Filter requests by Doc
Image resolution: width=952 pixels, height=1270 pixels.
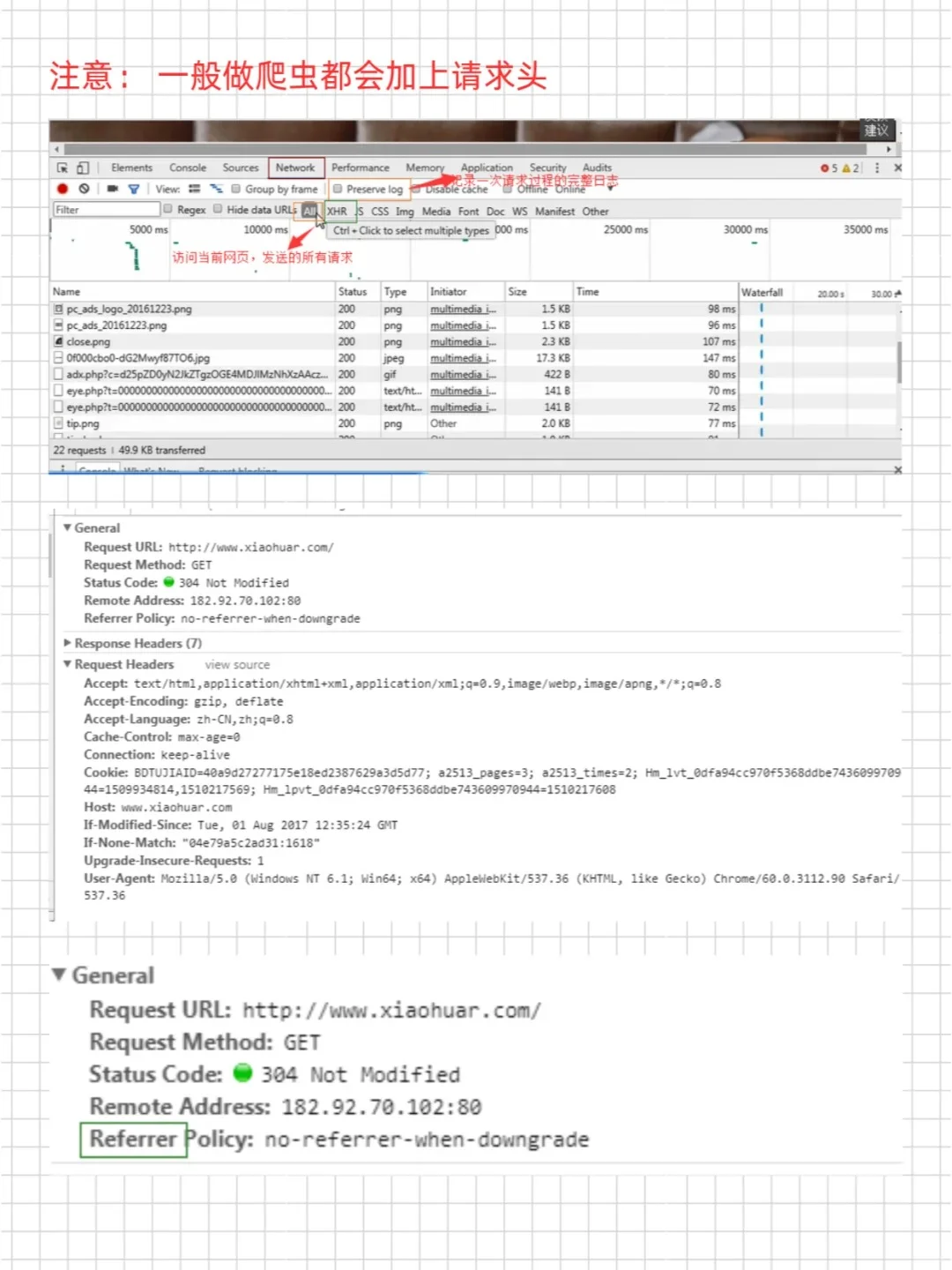click(x=495, y=212)
